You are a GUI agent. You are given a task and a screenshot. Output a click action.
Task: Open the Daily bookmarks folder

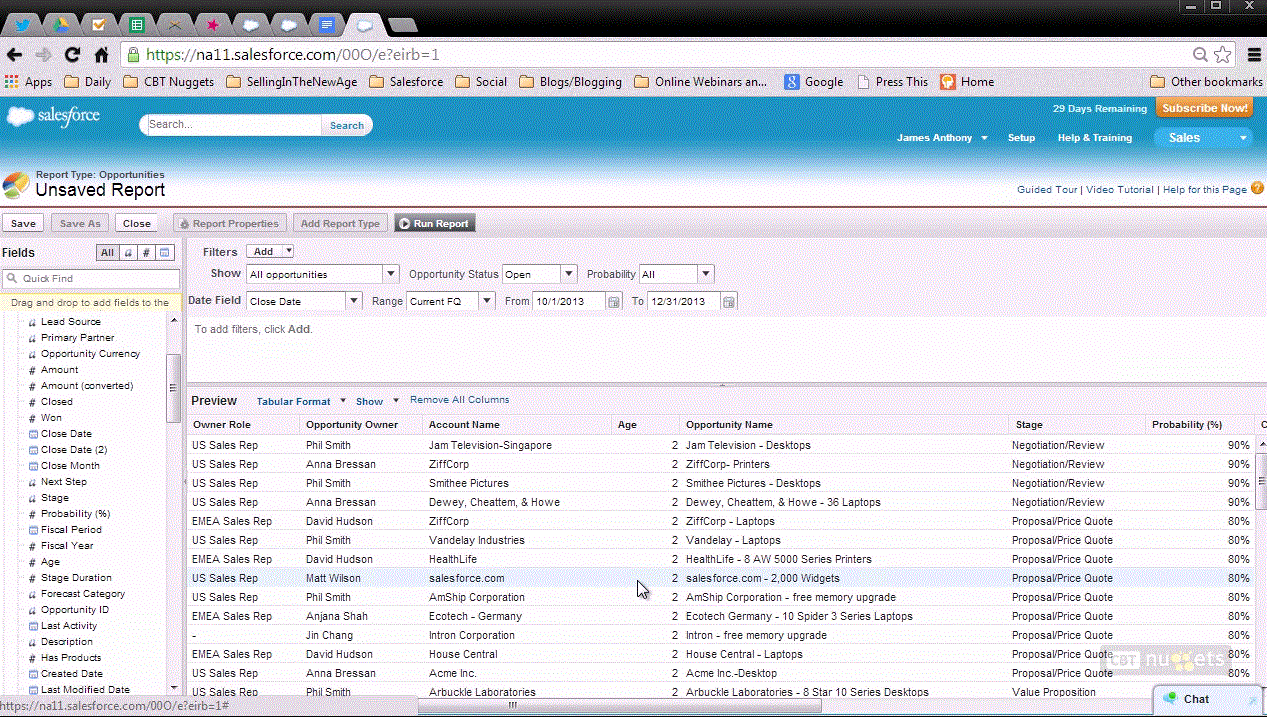point(88,82)
